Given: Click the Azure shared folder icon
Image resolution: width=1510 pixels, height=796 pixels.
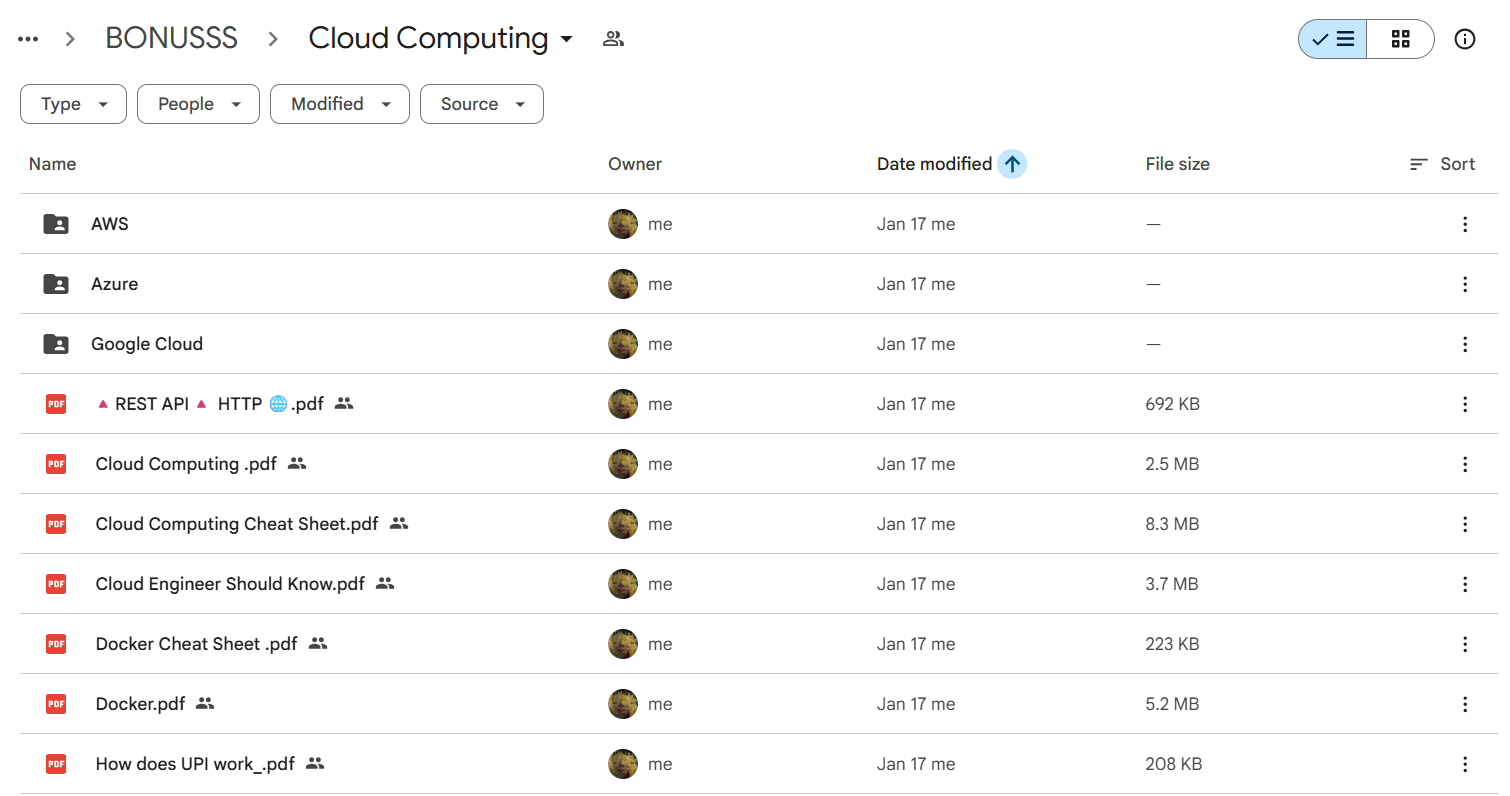Looking at the screenshot, I should pyautogui.click(x=56, y=284).
